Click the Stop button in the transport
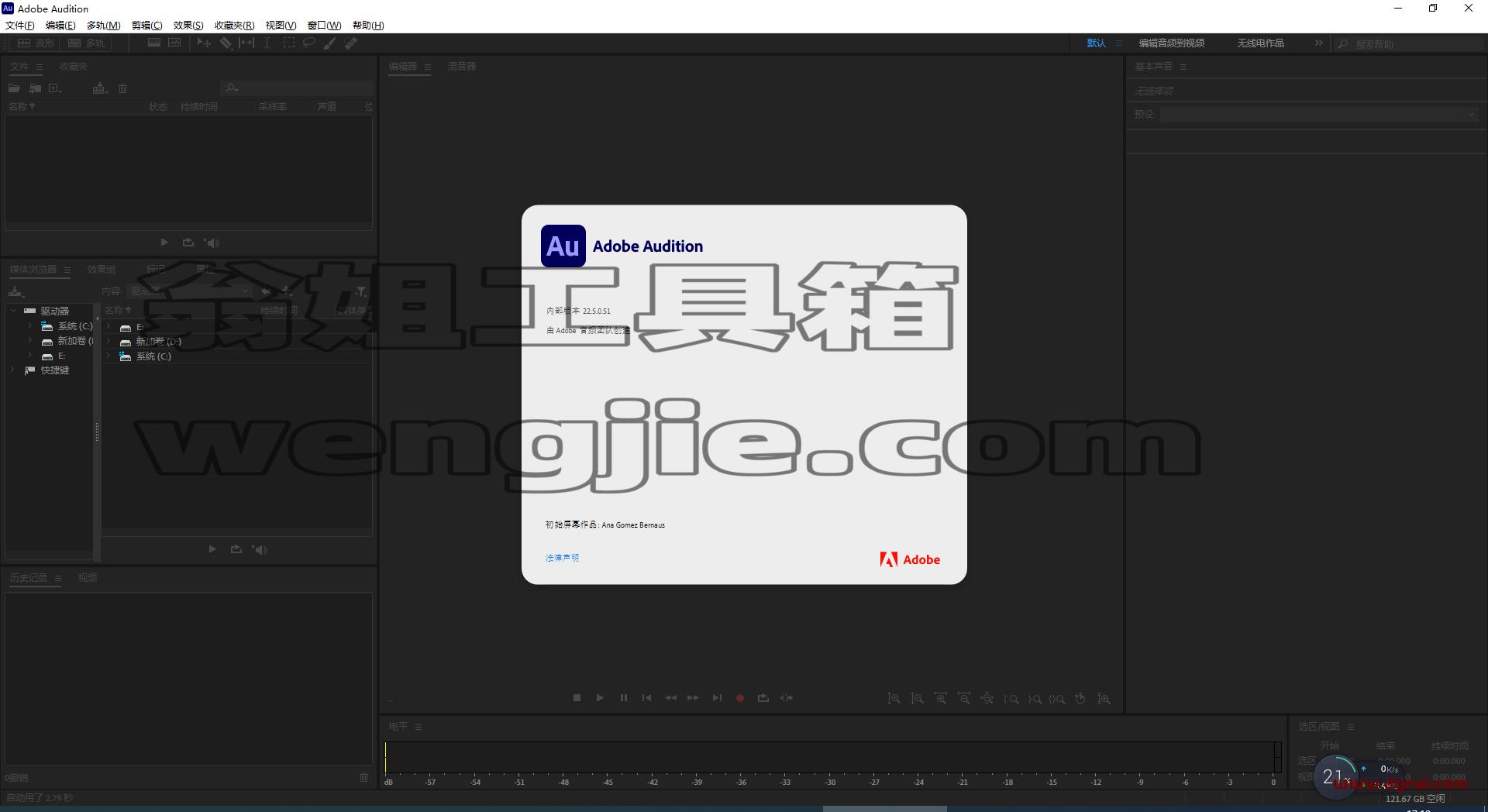This screenshot has width=1488, height=812. (x=577, y=698)
